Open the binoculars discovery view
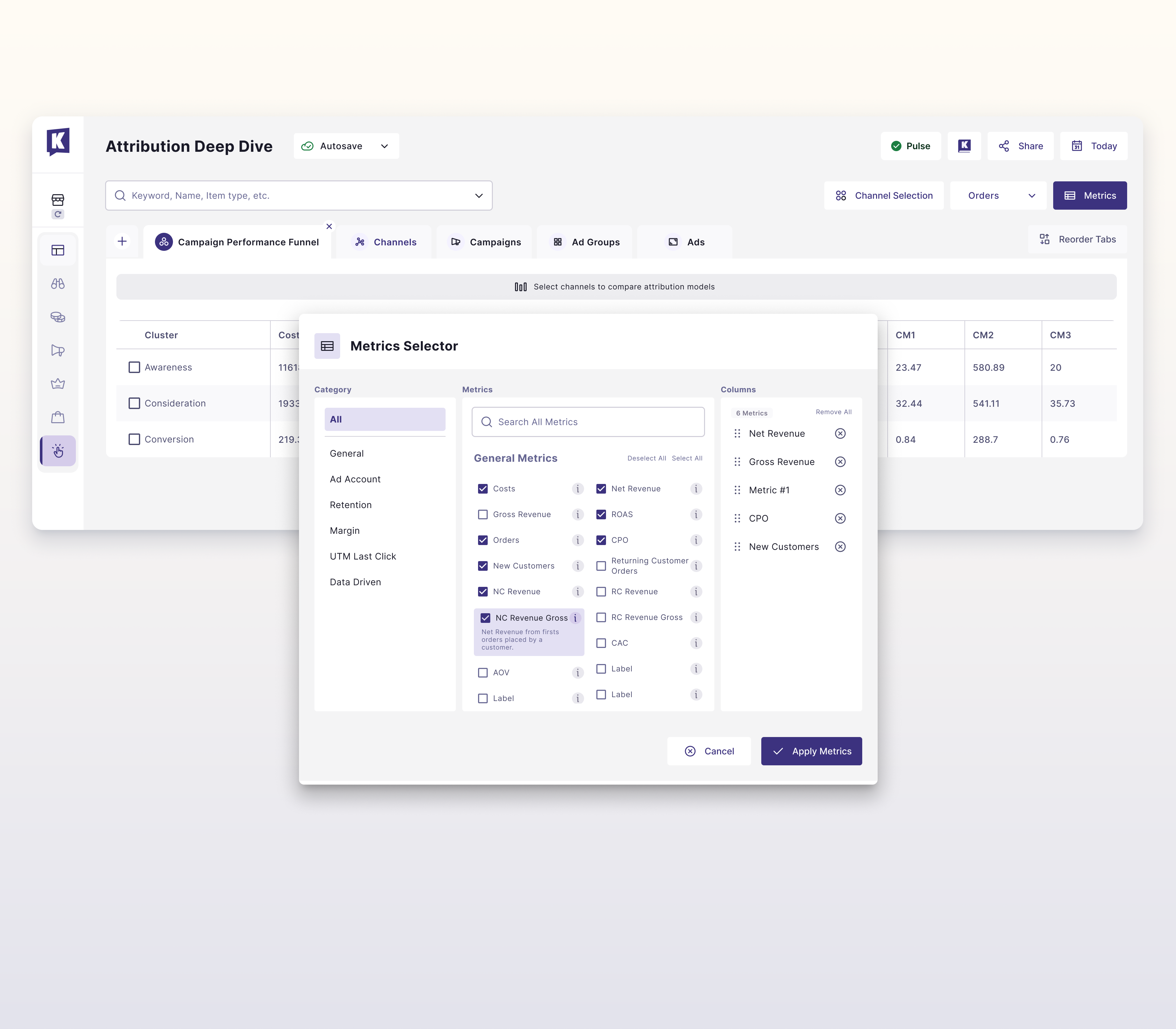1176x1029 pixels. click(58, 283)
